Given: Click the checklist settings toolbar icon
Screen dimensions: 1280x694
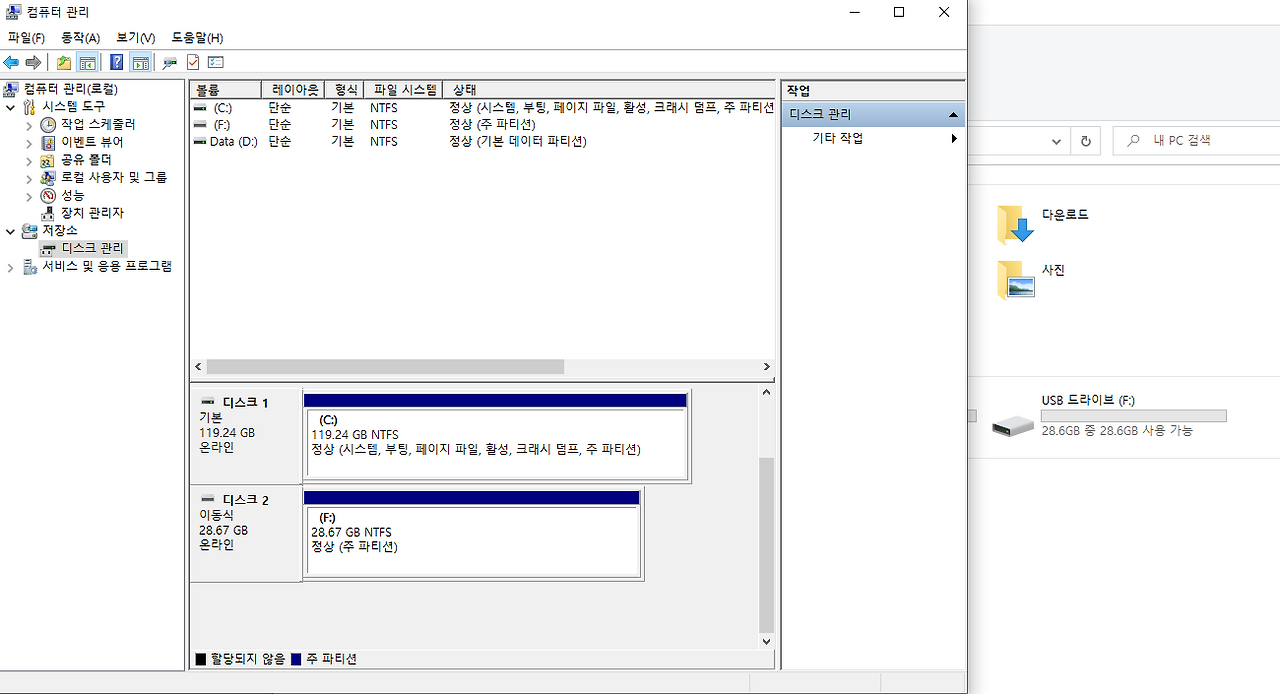Looking at the screenshot, I should click(216, 62).
